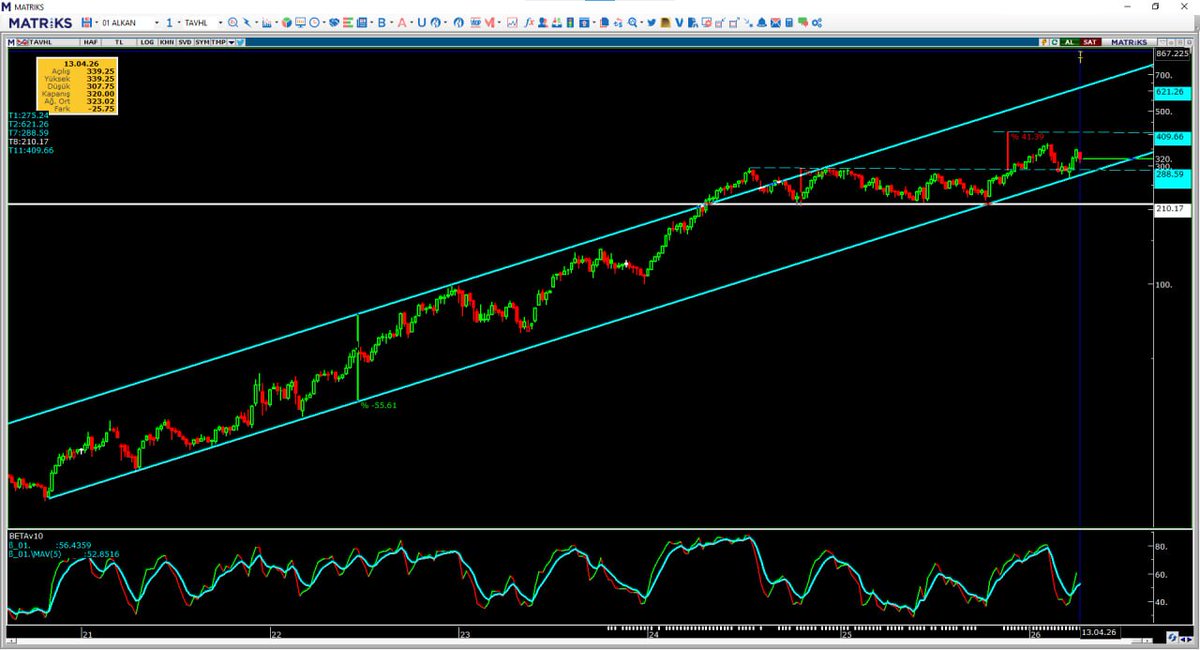The width and height of the screenshot is (1200, 650).
Task: Toggle the TMP chart button
Action: click(218, 42)
